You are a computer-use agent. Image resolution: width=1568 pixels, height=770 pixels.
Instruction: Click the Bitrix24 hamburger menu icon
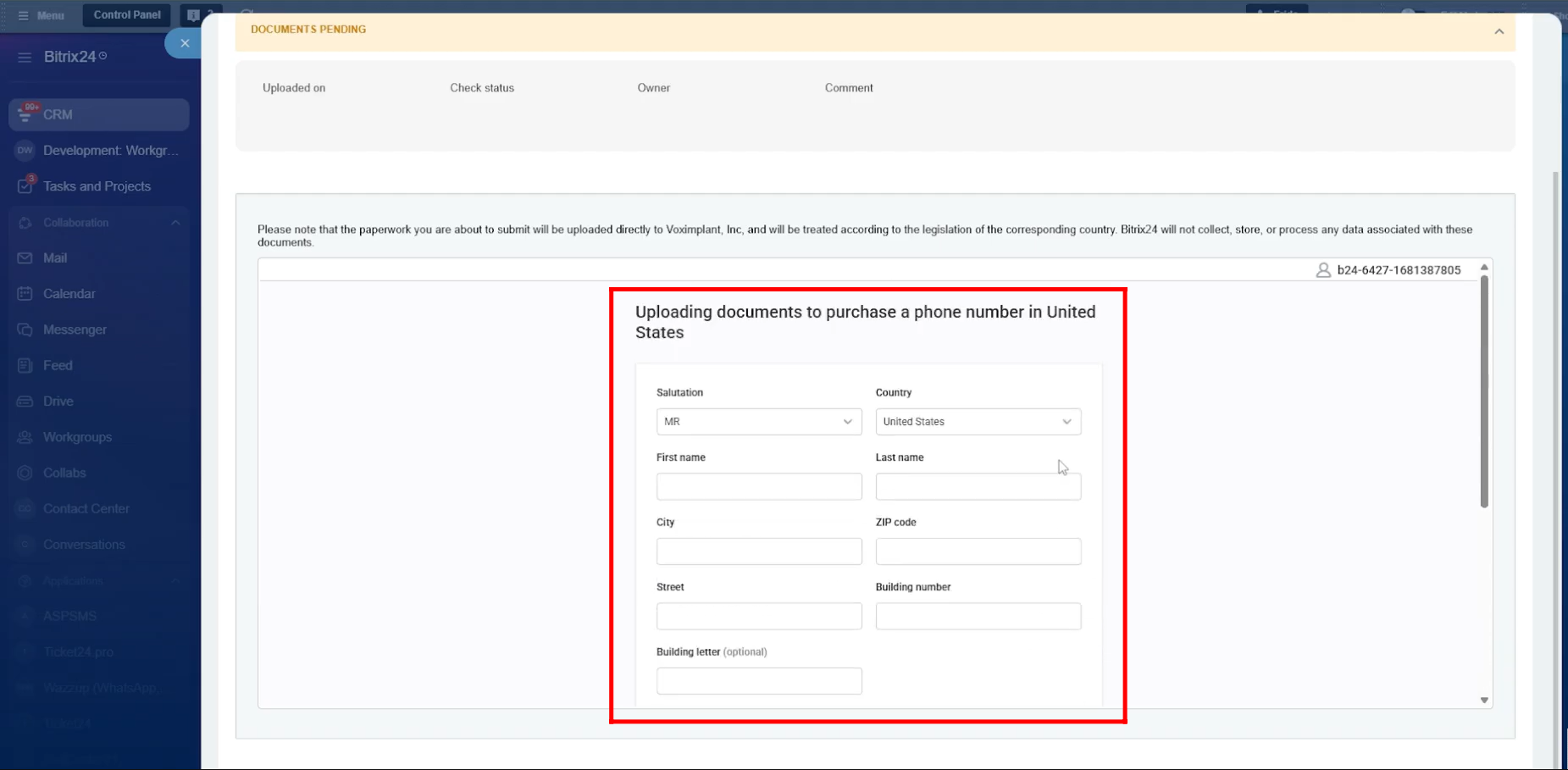pyautogui.click(x=25, y=57)
